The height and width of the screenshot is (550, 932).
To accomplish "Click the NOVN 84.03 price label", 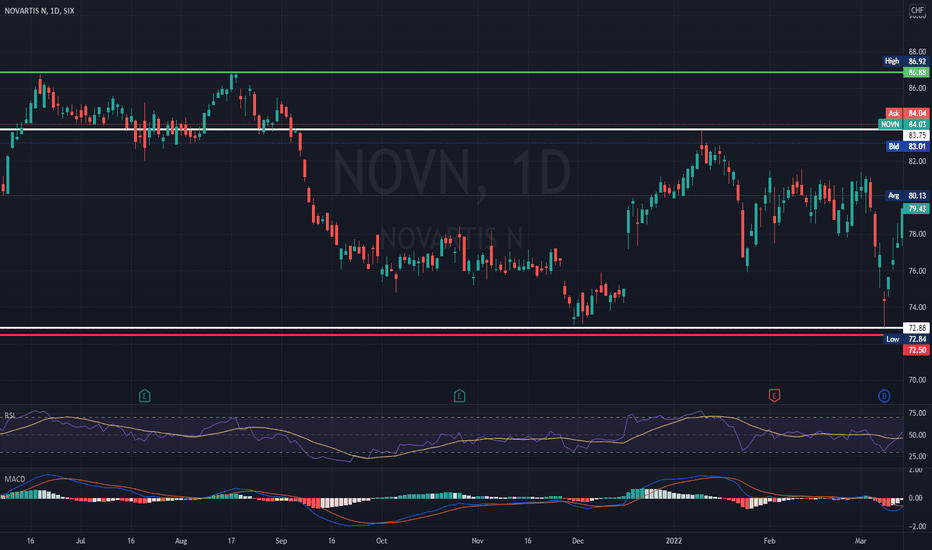I will 903,124.
